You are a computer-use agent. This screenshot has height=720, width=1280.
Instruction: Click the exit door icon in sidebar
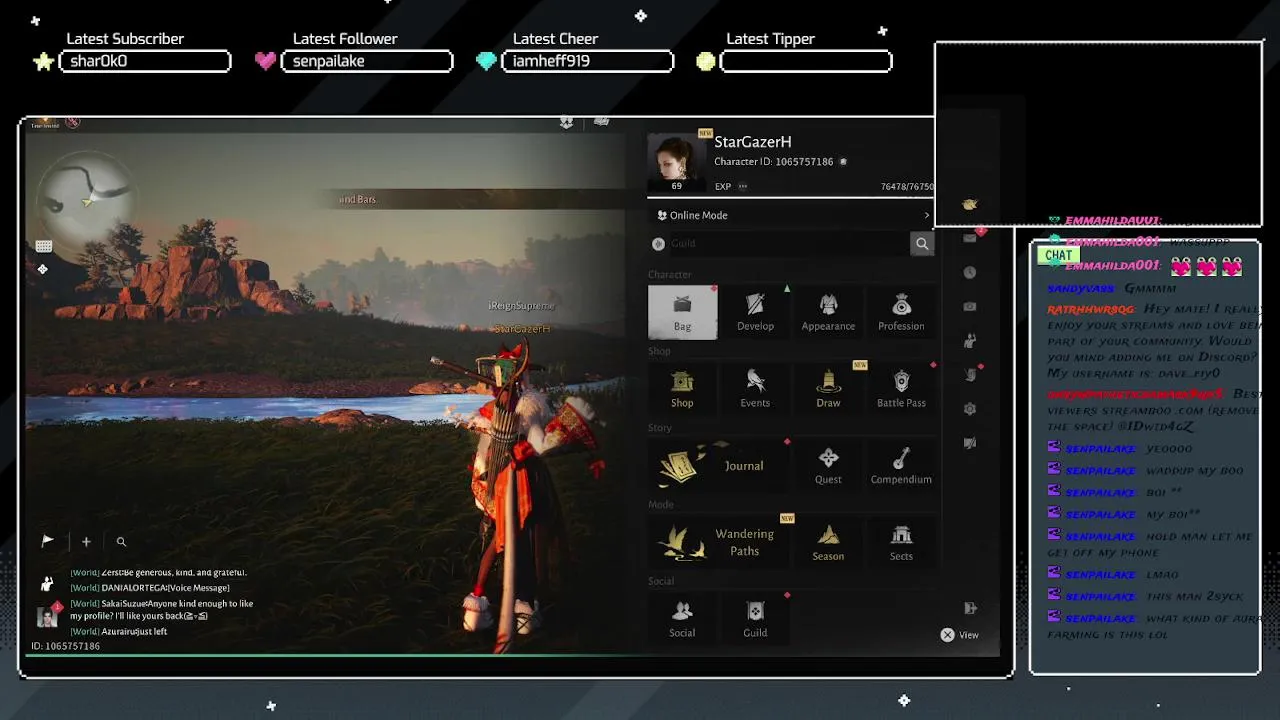pyautogui.click(x=969, y=608)
